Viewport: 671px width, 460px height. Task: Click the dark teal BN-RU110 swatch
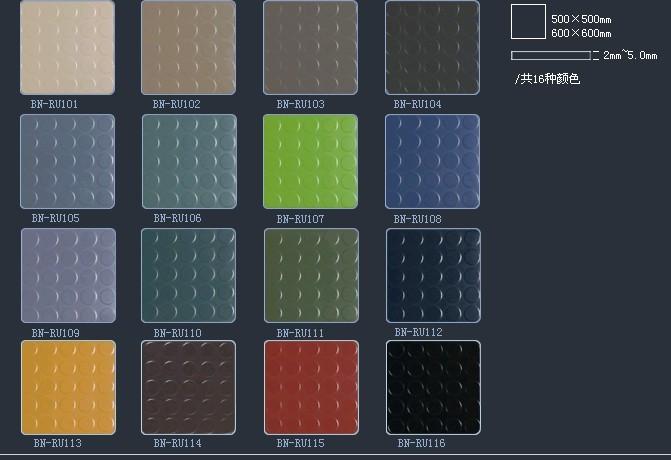click(x=188, y=275)
